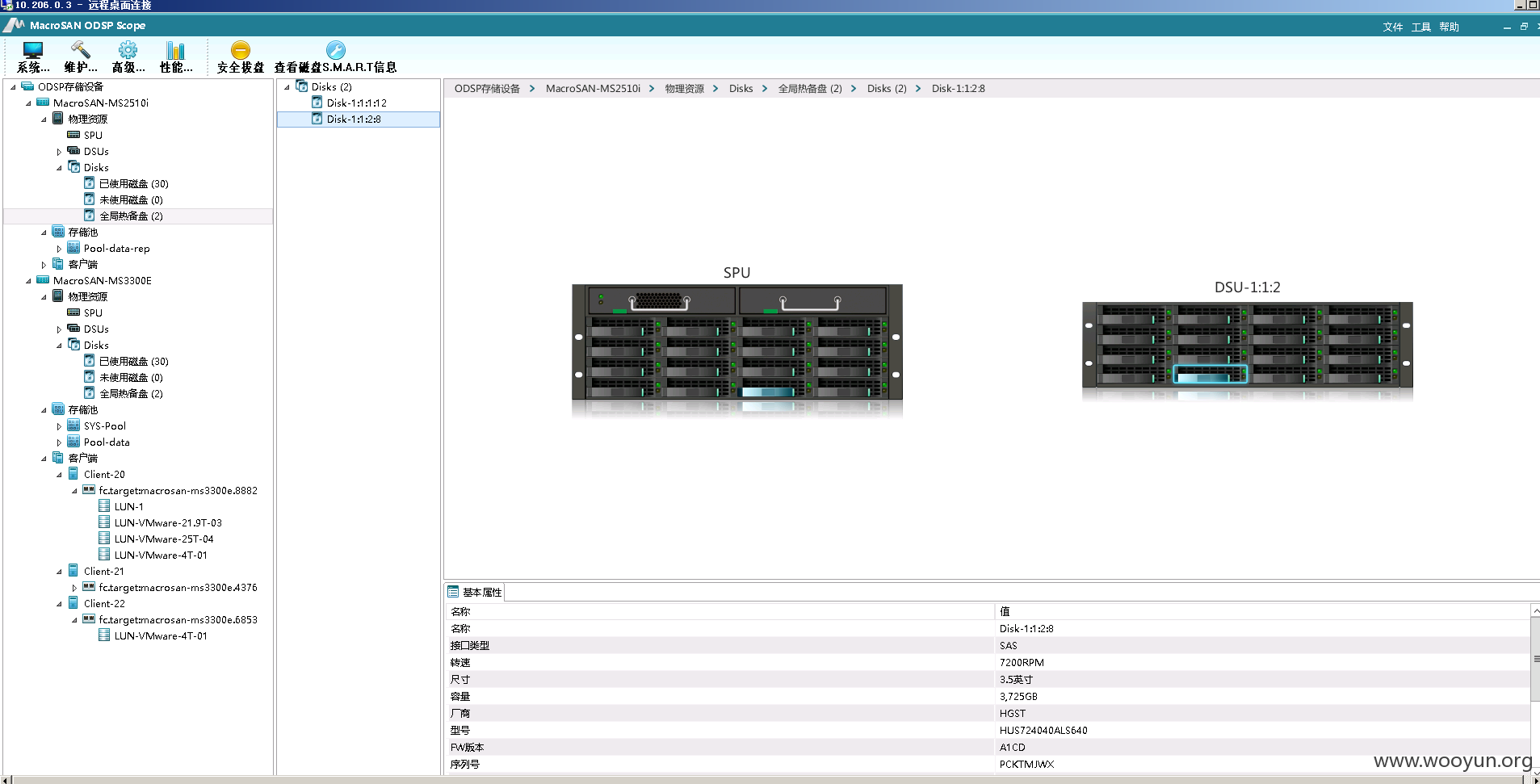Collapse the MacroSAN-MS3300E tree node
The width and height of the screenshot is (1540, 784).
[x=28, y=281]
